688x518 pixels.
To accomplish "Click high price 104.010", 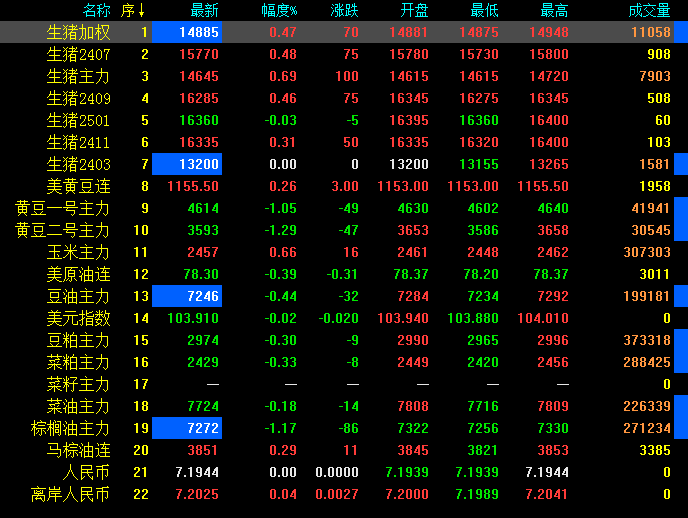I will click(543, 318).
